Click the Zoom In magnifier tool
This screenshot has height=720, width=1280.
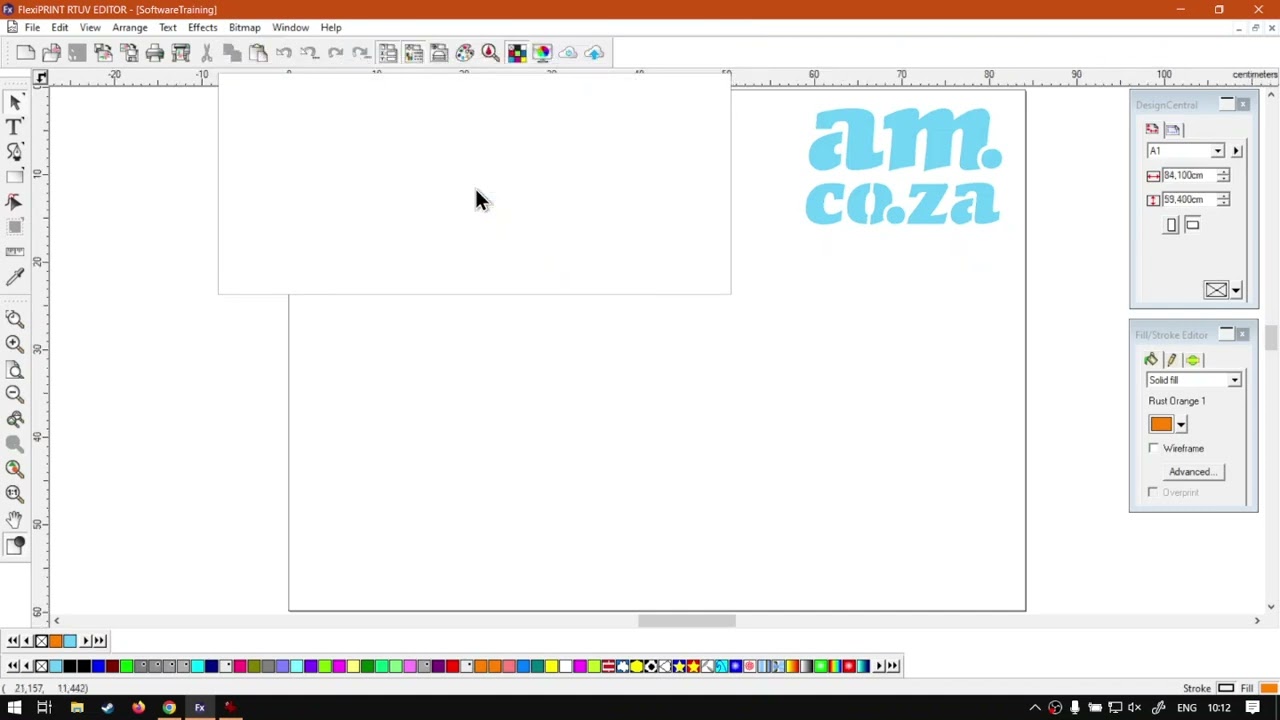point(15,344)
